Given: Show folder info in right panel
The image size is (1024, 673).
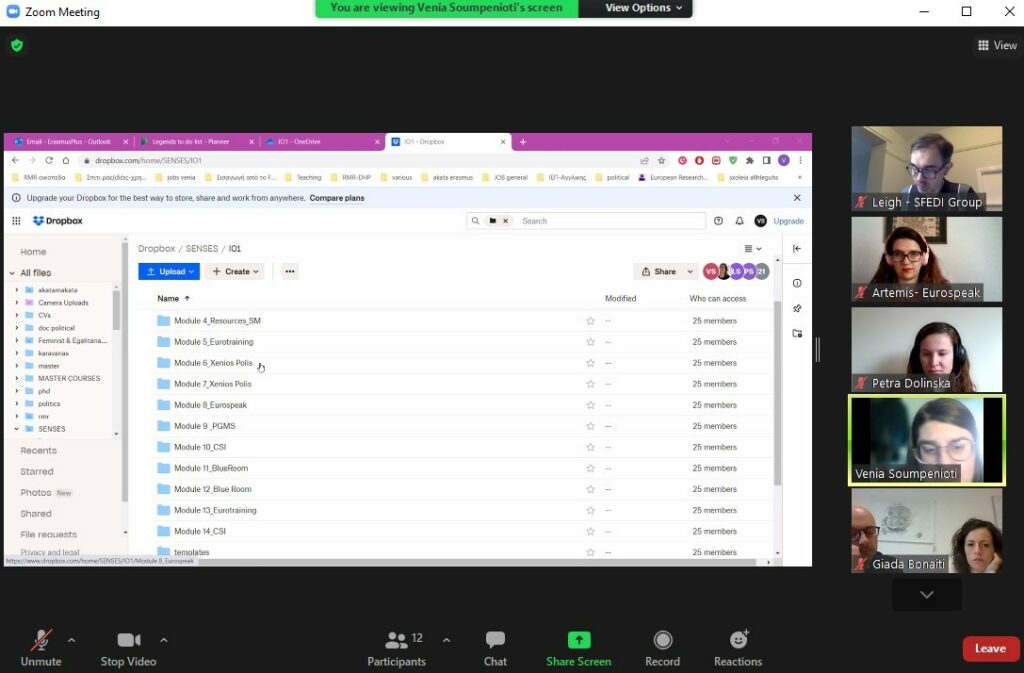Looking at the screenshot, I should pos(797,283).
